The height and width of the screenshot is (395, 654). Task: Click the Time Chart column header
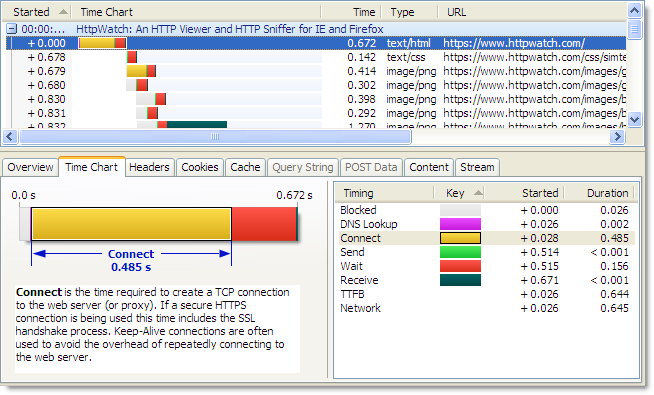[196, 12]
